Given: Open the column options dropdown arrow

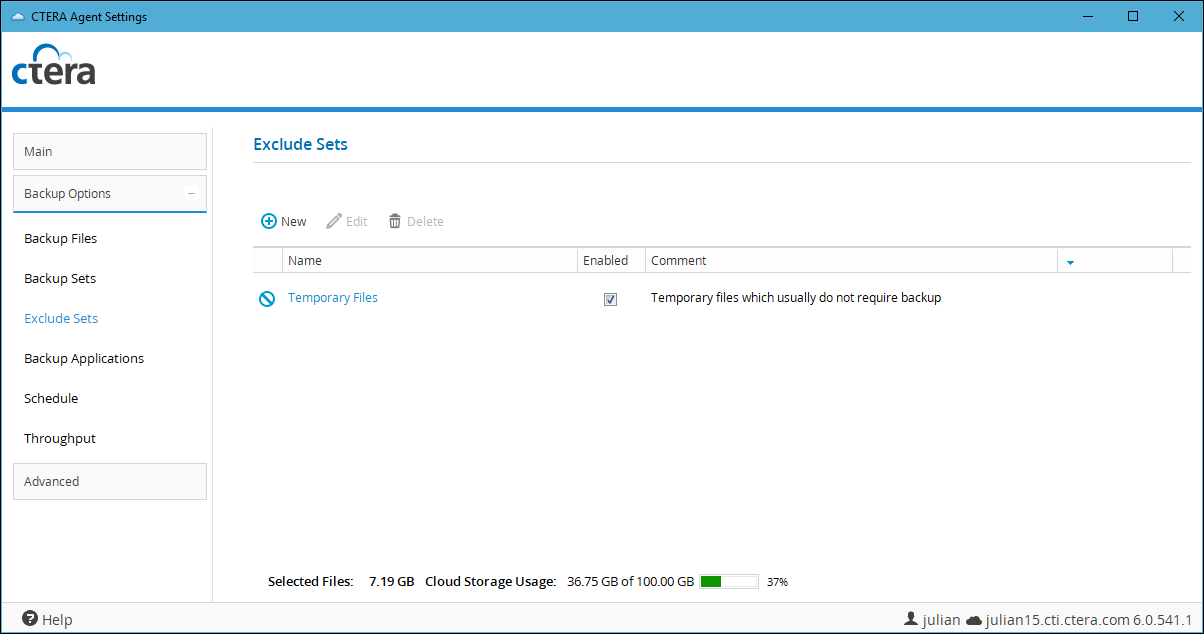Looking at the screenshot, I should tap(1070, 262).
